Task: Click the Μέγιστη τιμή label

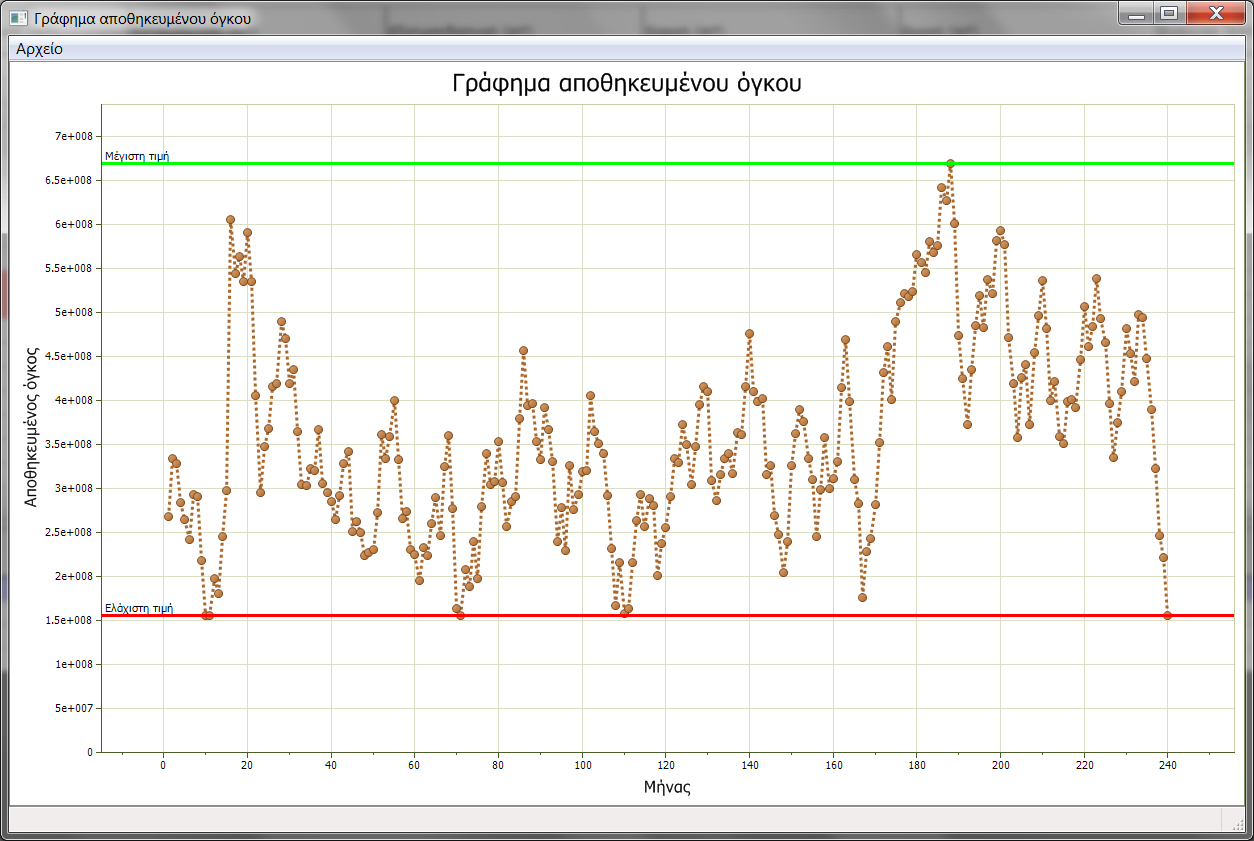Action: 137,156
